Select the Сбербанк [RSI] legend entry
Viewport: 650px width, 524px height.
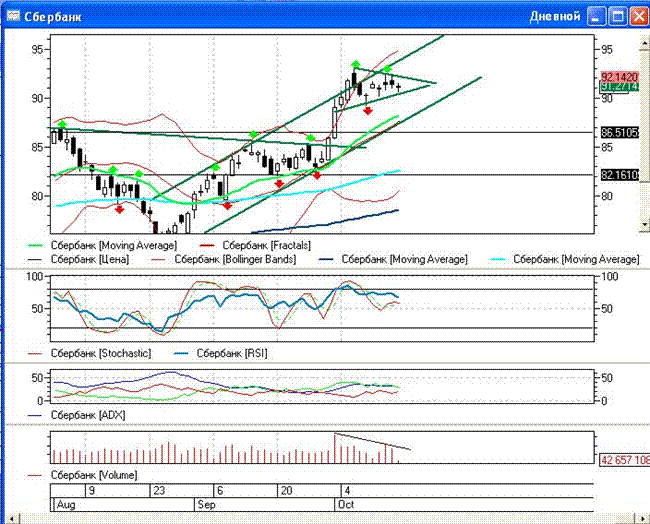coord(220,354)
